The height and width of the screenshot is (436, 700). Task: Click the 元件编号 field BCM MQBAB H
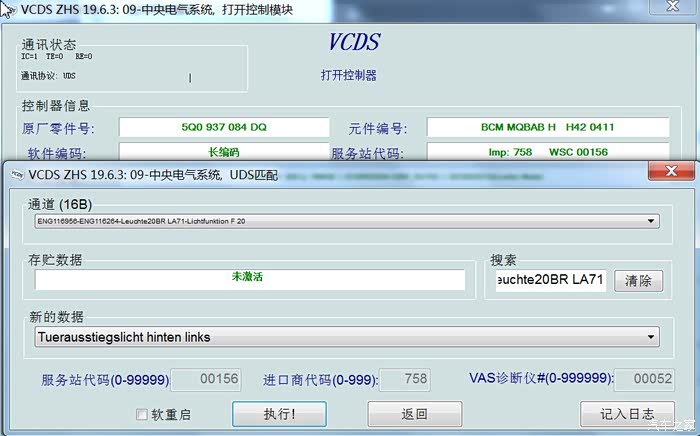(548, 127)
